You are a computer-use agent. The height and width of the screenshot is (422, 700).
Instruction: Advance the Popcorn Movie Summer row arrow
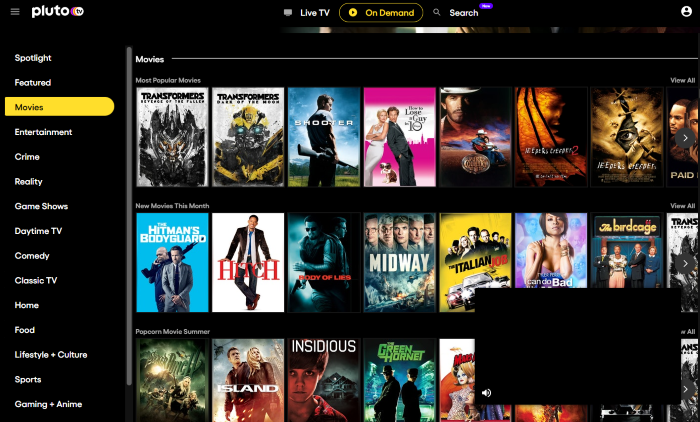687,389
